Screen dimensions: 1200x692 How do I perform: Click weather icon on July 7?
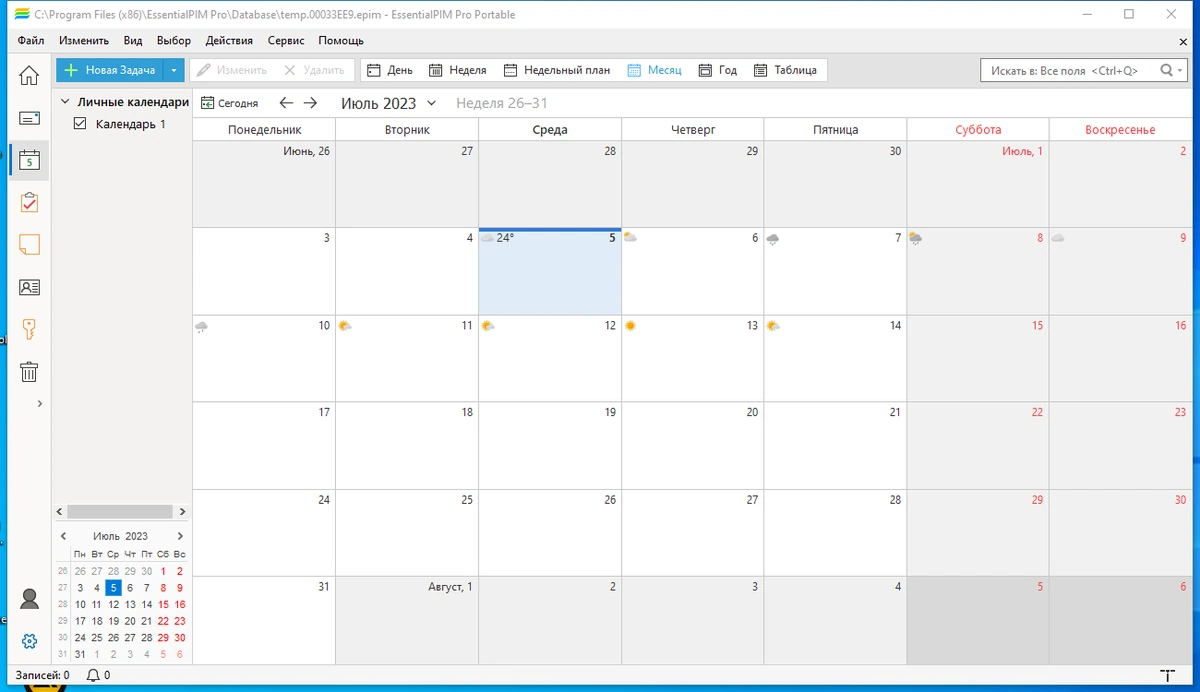click(x=773, y=238)
